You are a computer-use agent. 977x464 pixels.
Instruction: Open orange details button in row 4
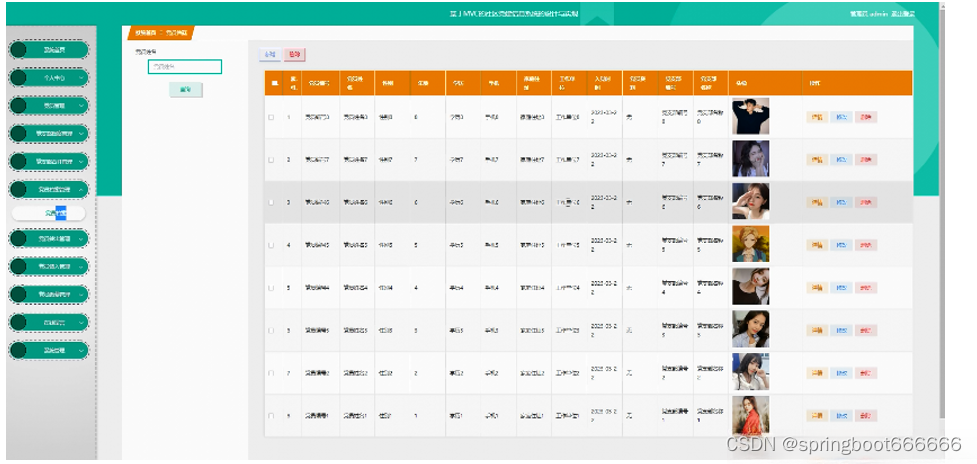[x=816, y=245]
